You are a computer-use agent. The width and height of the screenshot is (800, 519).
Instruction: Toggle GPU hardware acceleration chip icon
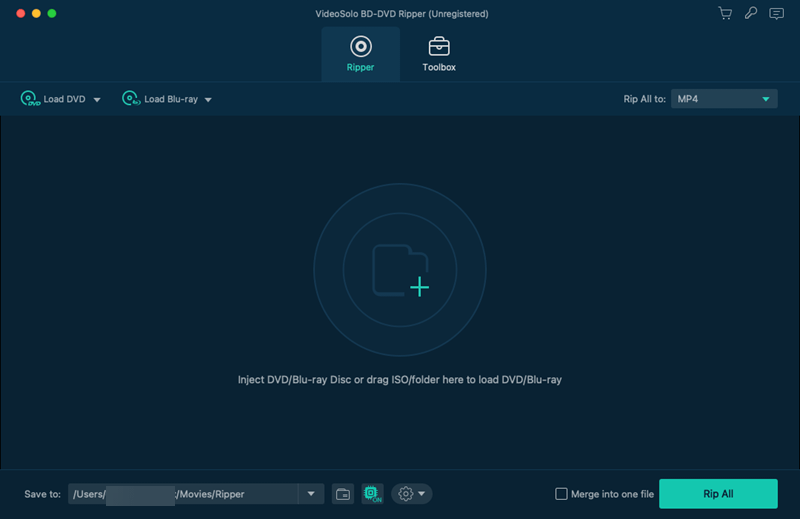pos(372,494)
